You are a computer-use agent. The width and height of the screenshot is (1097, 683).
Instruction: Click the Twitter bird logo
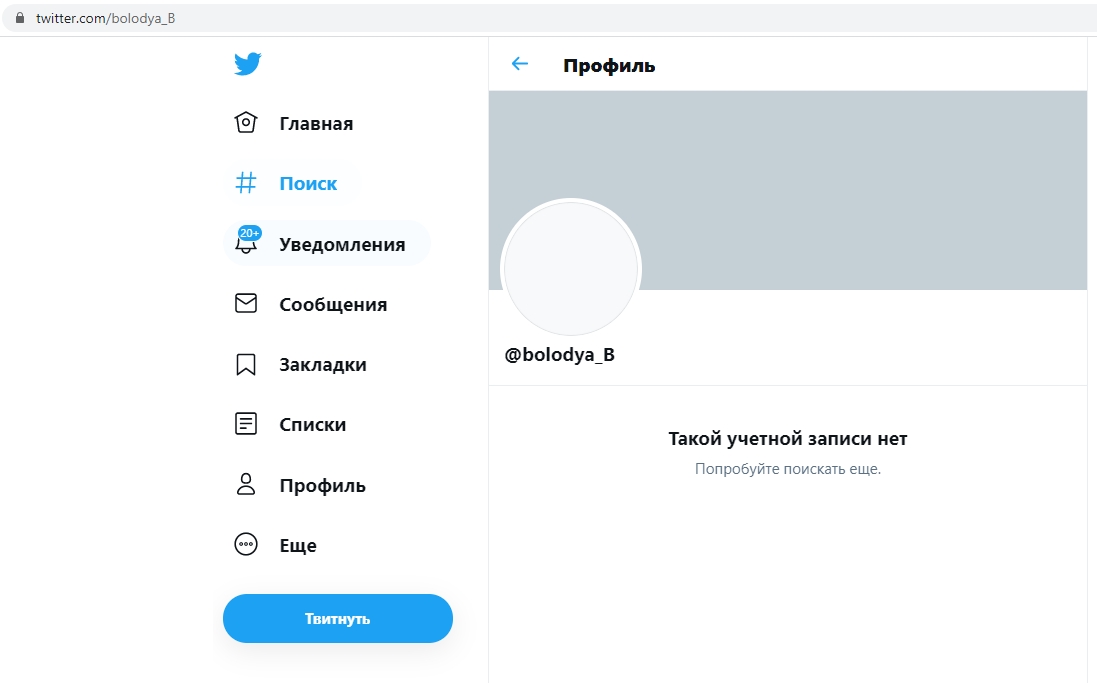point(247,64)
